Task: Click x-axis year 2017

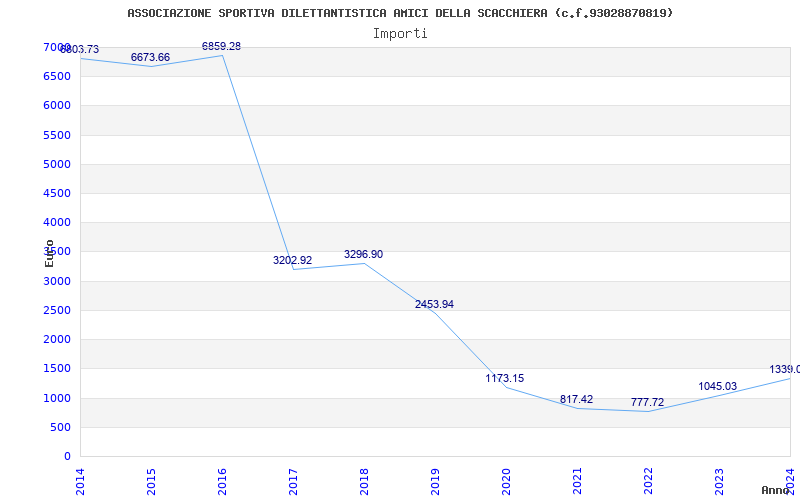Action: click(293, 481)
